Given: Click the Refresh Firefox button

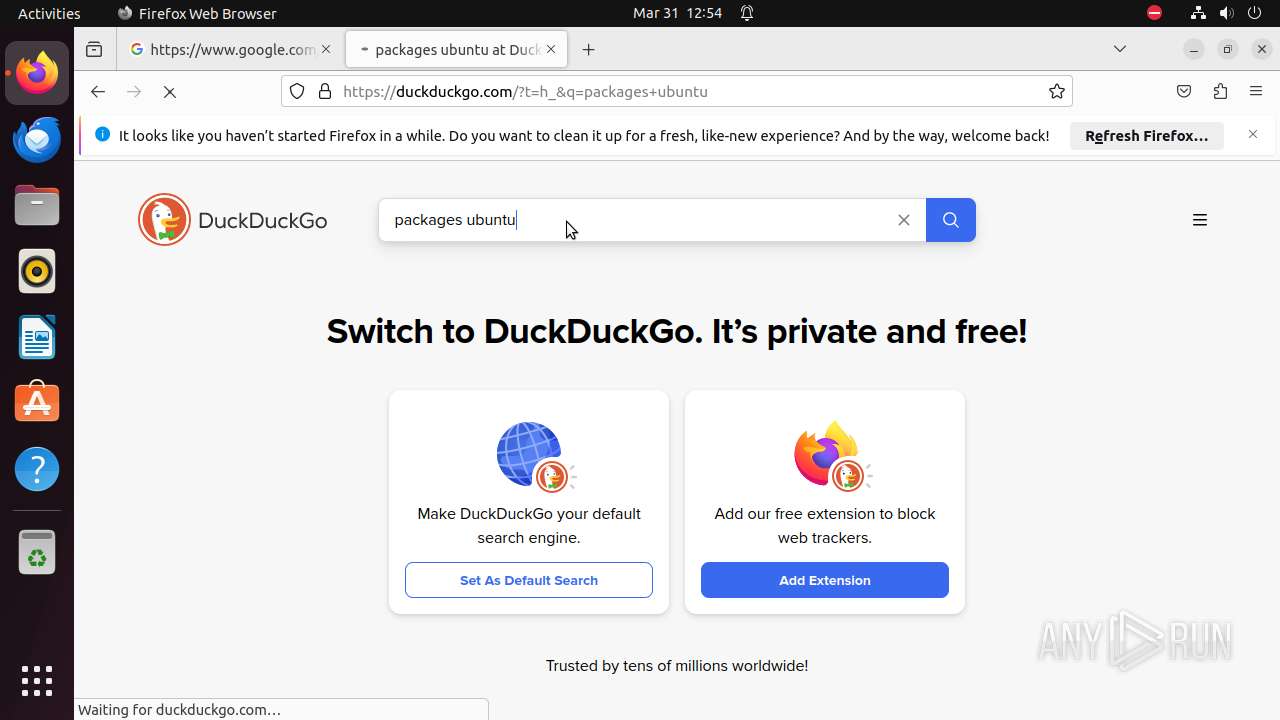Looking at the screenshot, I should click(x=1147, y=136).
